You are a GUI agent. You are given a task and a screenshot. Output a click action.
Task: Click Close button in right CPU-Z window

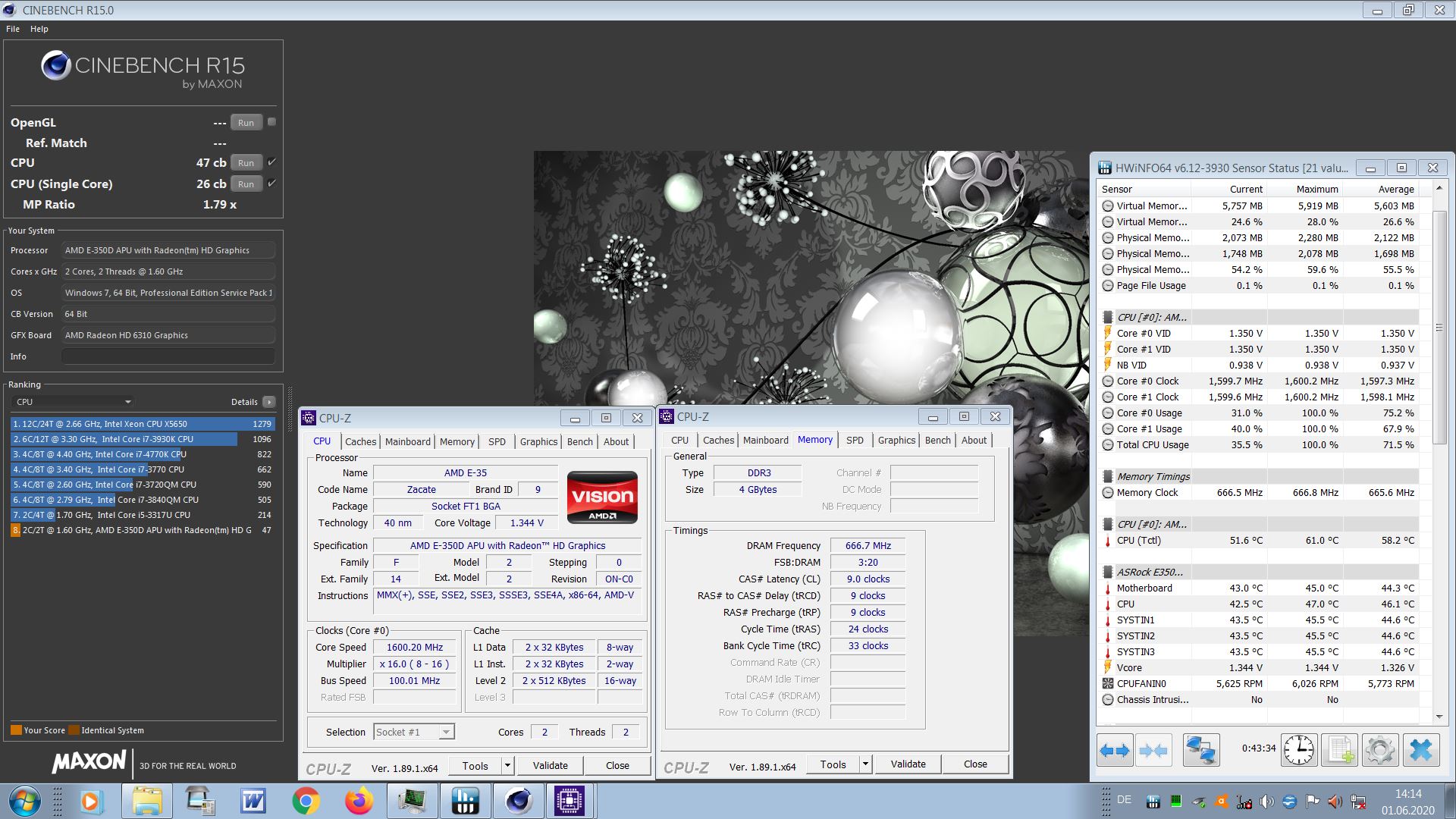pyautogui.click(x=975, y=764)
